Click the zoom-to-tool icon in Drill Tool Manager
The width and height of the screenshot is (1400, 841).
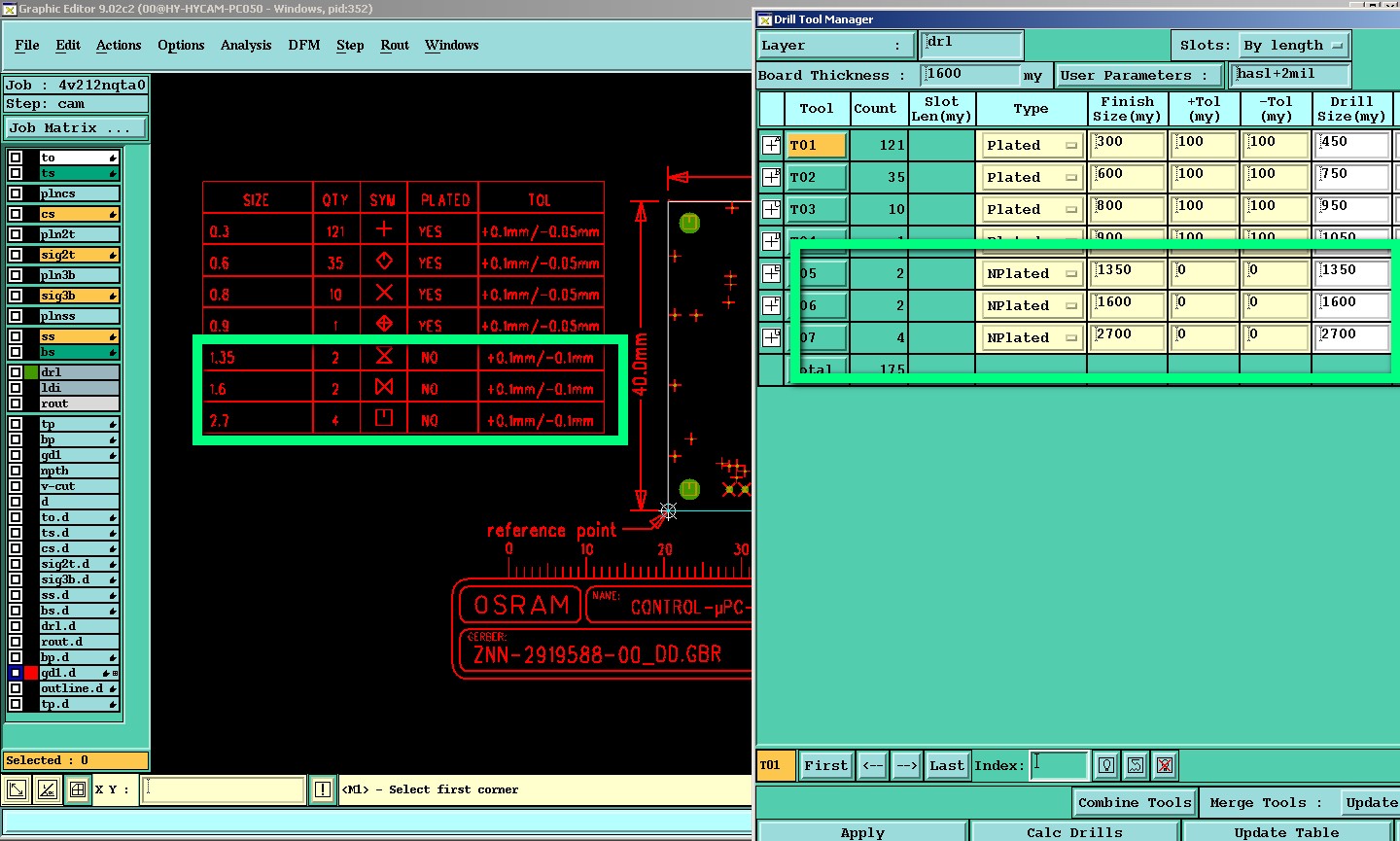(1136, 765)
